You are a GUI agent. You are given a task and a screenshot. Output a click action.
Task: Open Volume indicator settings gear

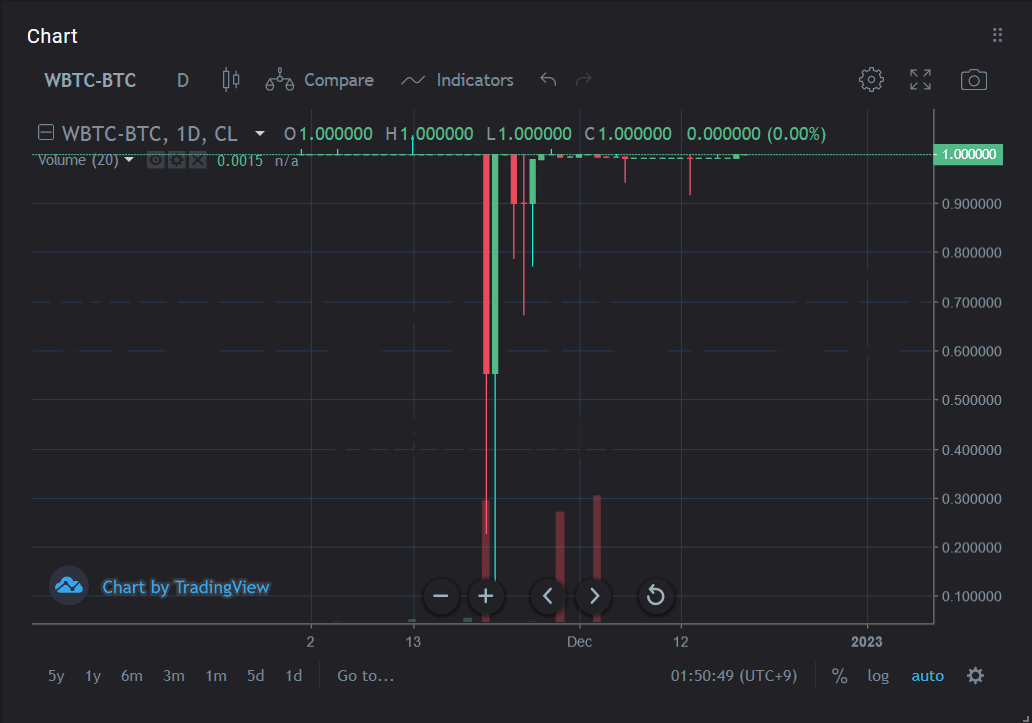tap(176, 160)
